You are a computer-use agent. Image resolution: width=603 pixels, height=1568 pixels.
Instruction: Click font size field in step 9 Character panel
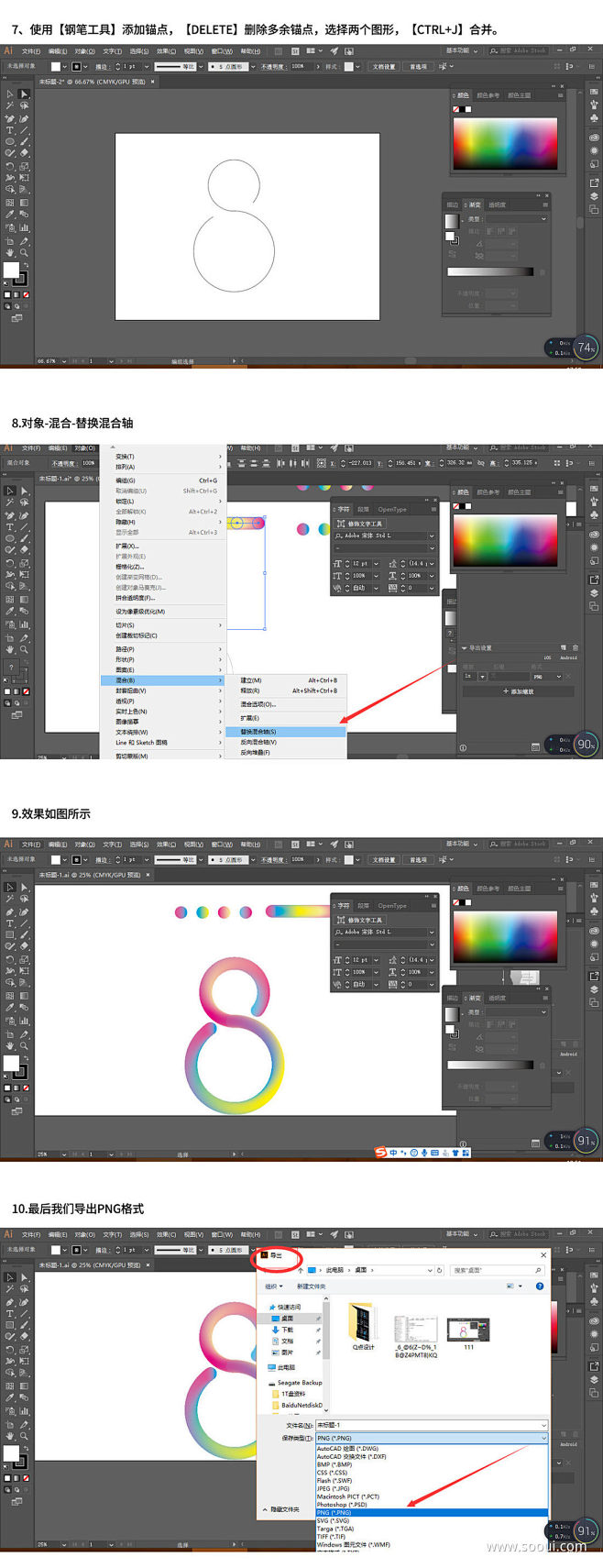point(359,960)
